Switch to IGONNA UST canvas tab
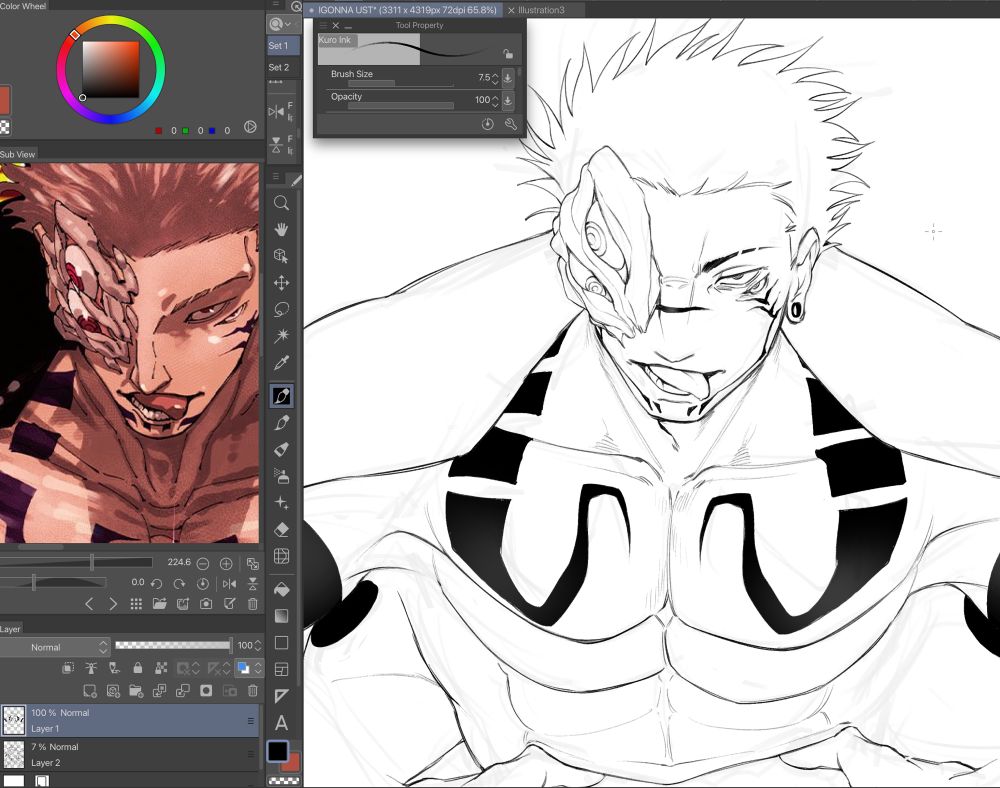The image size is (1000, 788). point(404,10)
